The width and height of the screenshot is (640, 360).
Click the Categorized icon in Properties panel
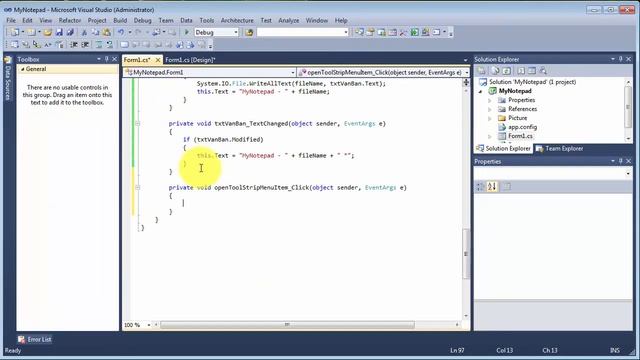pyautogui.click(x=480, y=187)
